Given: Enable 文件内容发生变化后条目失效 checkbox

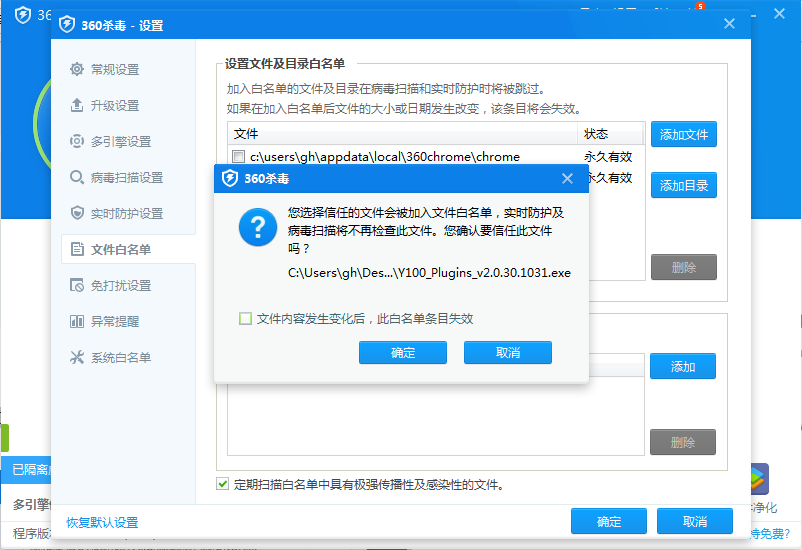Looking at the screenshot, I should tap(245, 319).
